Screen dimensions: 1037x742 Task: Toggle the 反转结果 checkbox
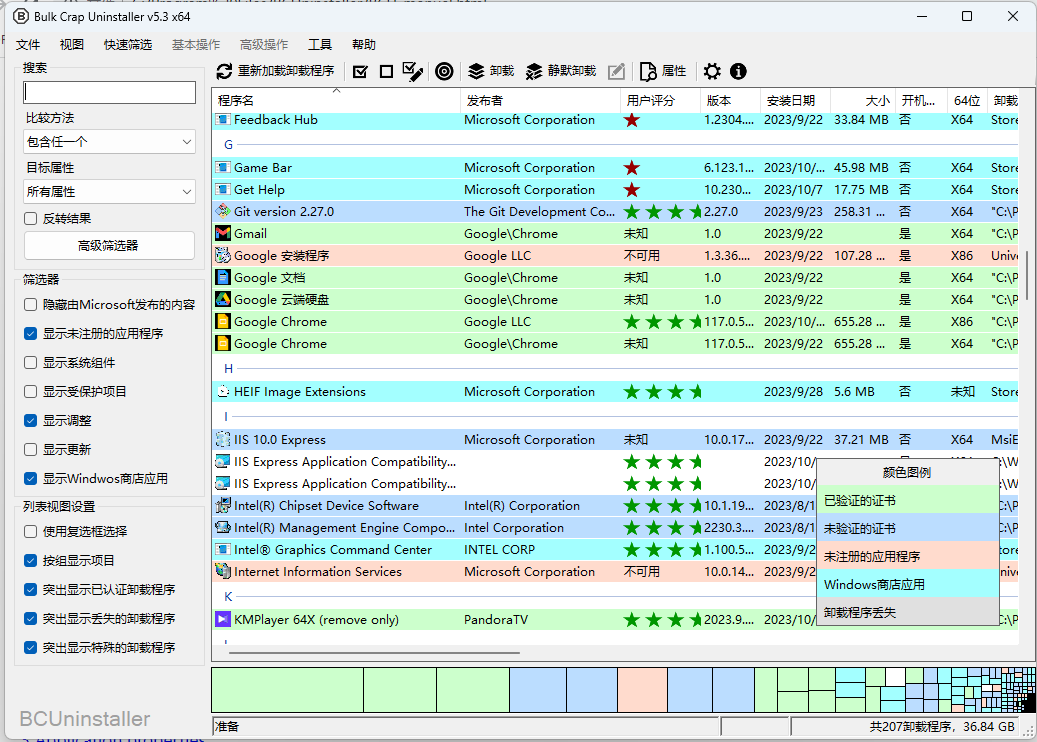(30, 219)
